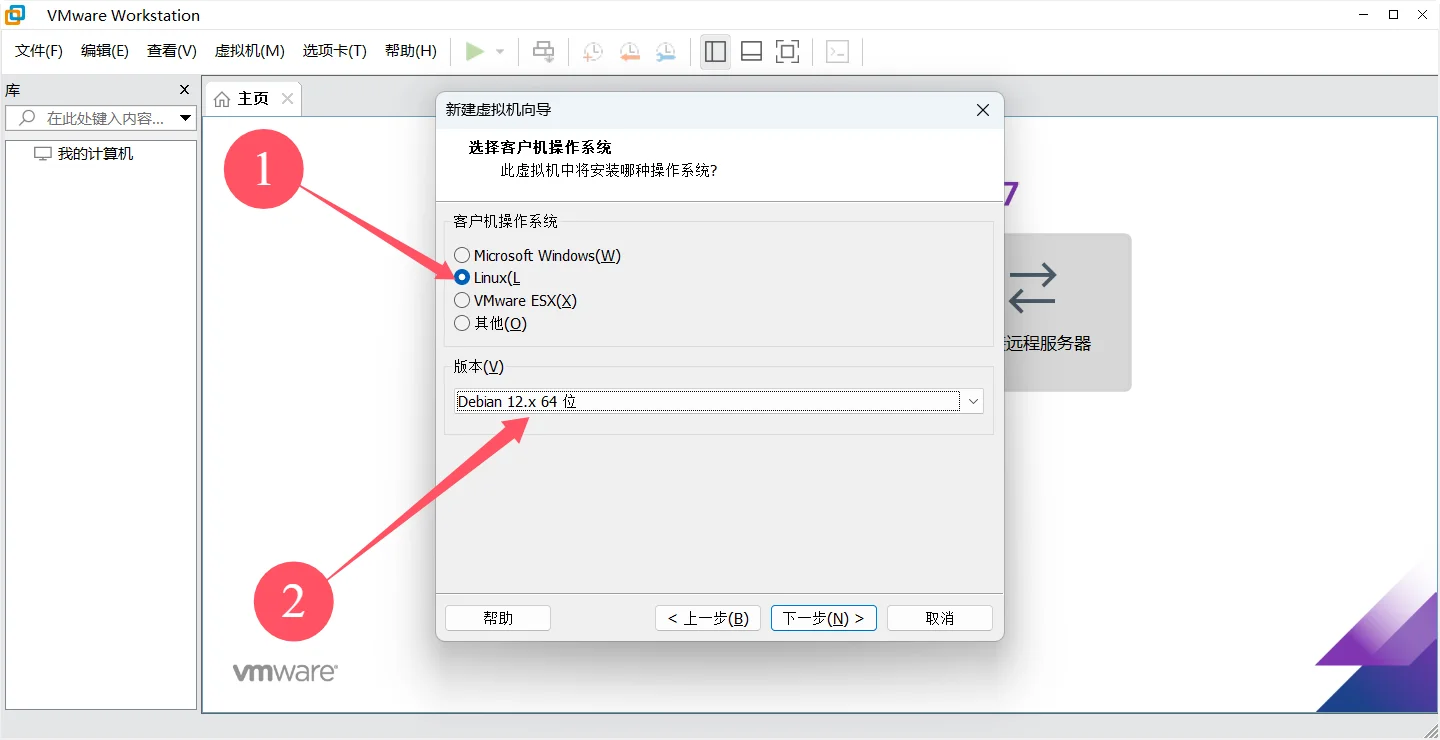Screen dimensions: 1440x740
Task: Select the Linux radio button
Action: click(462, 278)
